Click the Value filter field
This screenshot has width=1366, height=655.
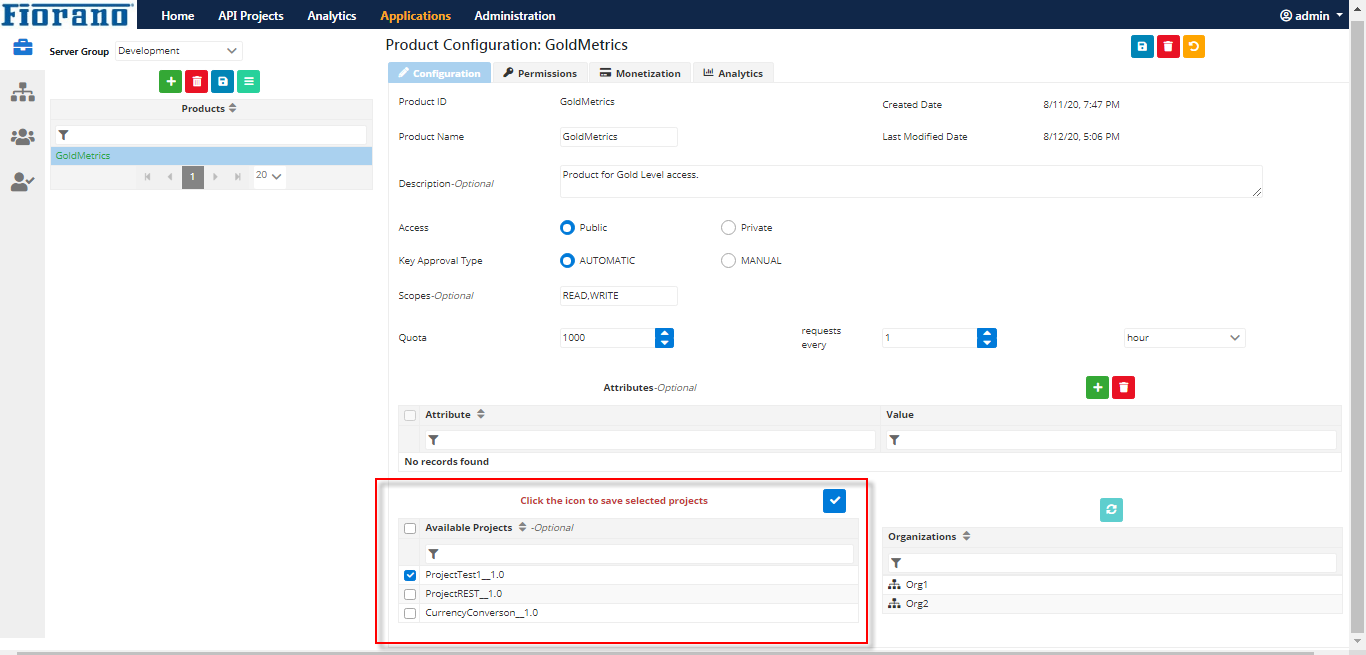[x=1111, y=440]
